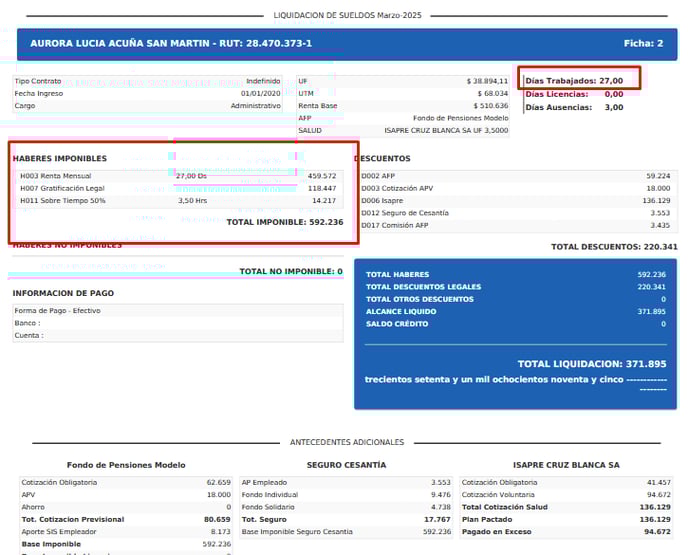The height and width of the screenshot is (555, 688).
Task: Select 'Días Trabajados: 27,00'
Action: pyautogui.click(x=574, y=81)
